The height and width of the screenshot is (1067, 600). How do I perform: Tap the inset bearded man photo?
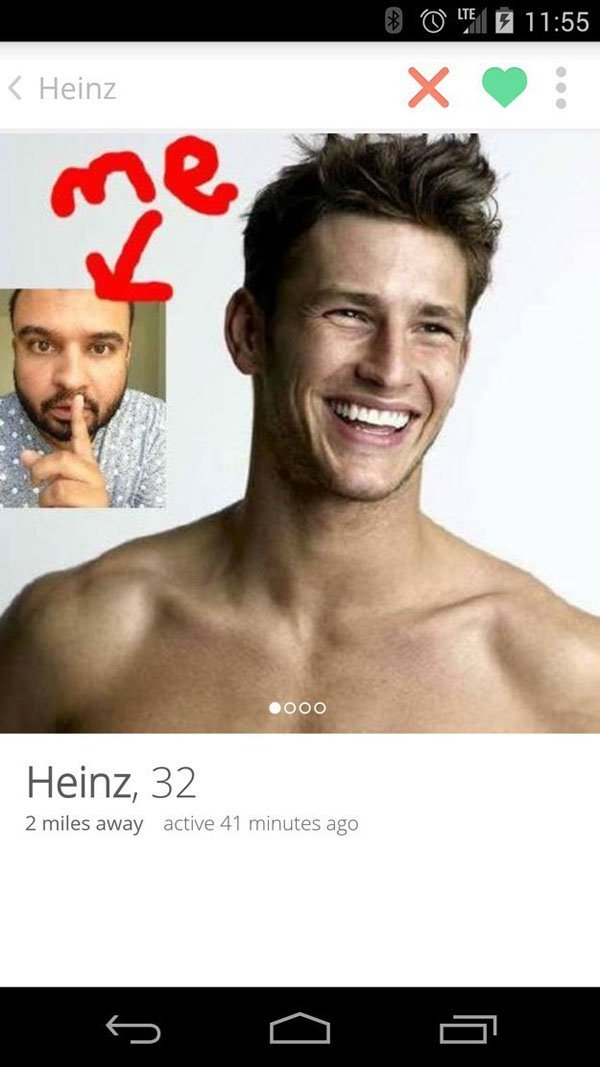[82, 398]
